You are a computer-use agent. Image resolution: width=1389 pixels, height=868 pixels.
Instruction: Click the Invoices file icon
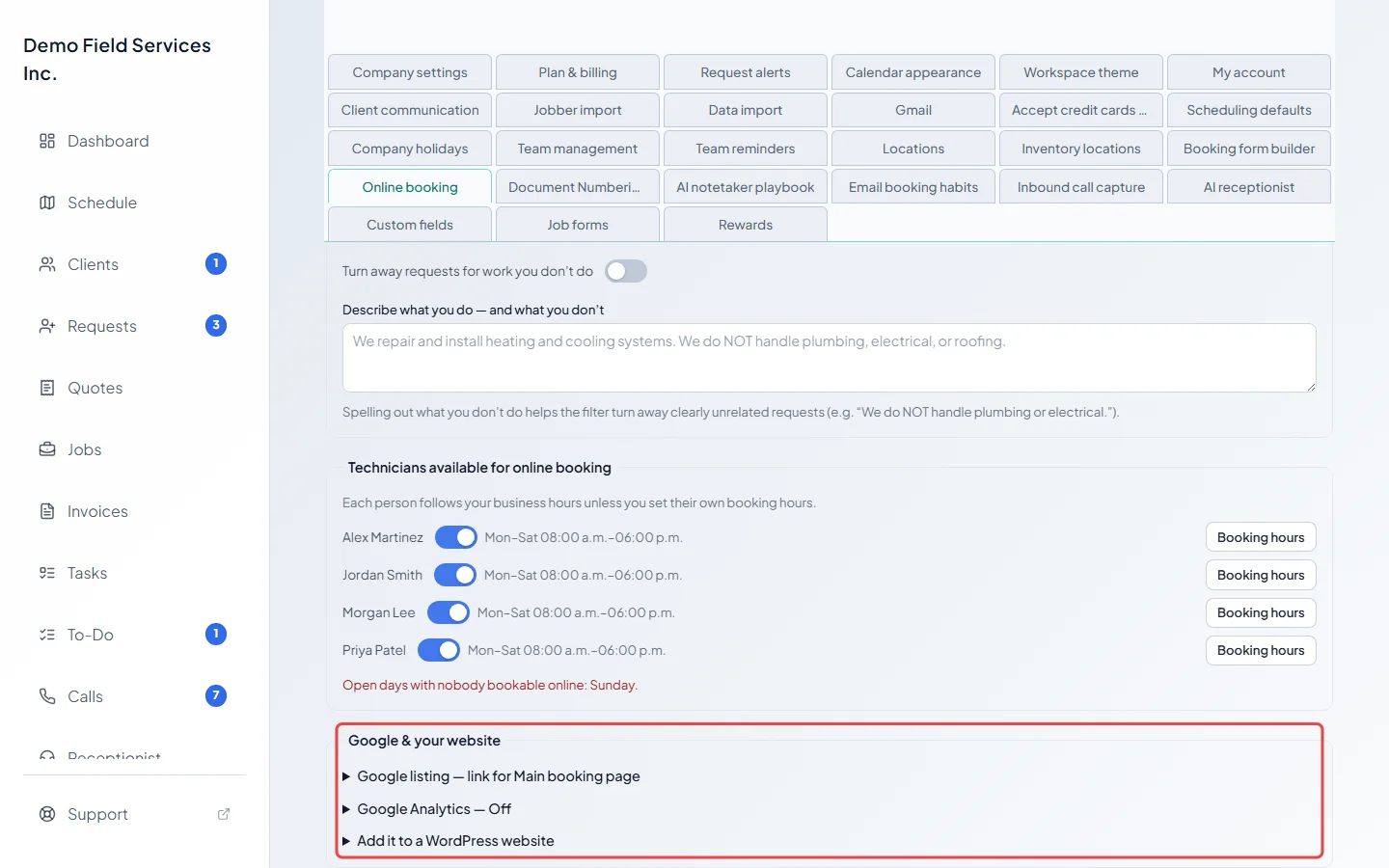pos(47,511)
